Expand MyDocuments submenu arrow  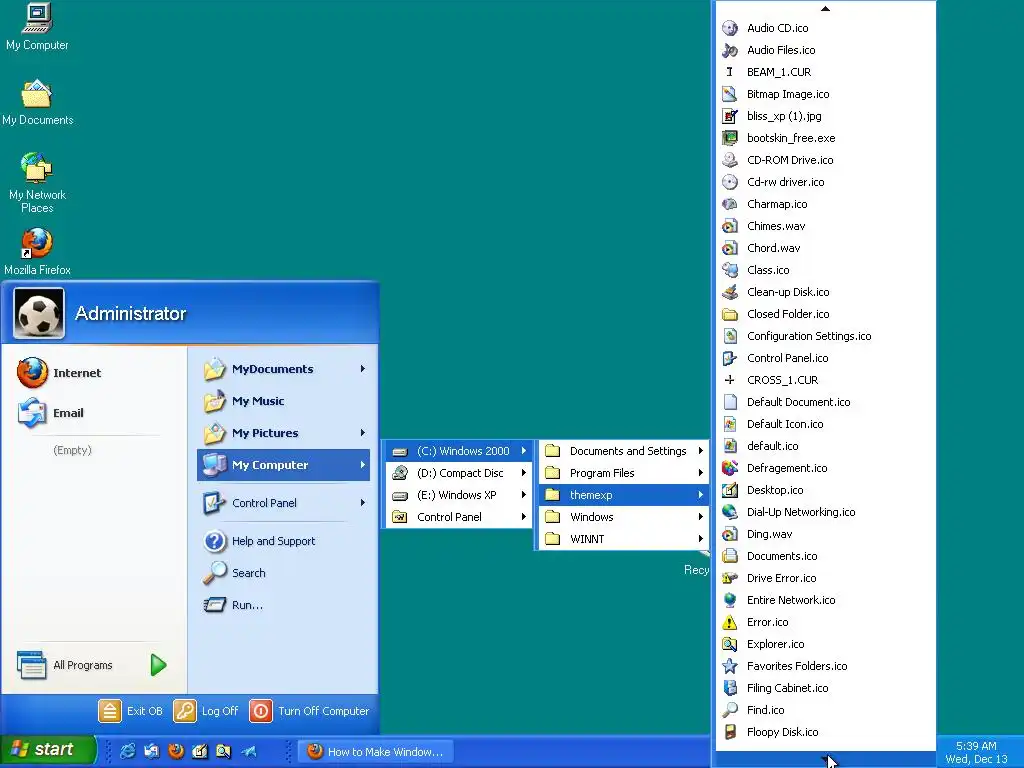pyautogui.click(x=362, y=369)
